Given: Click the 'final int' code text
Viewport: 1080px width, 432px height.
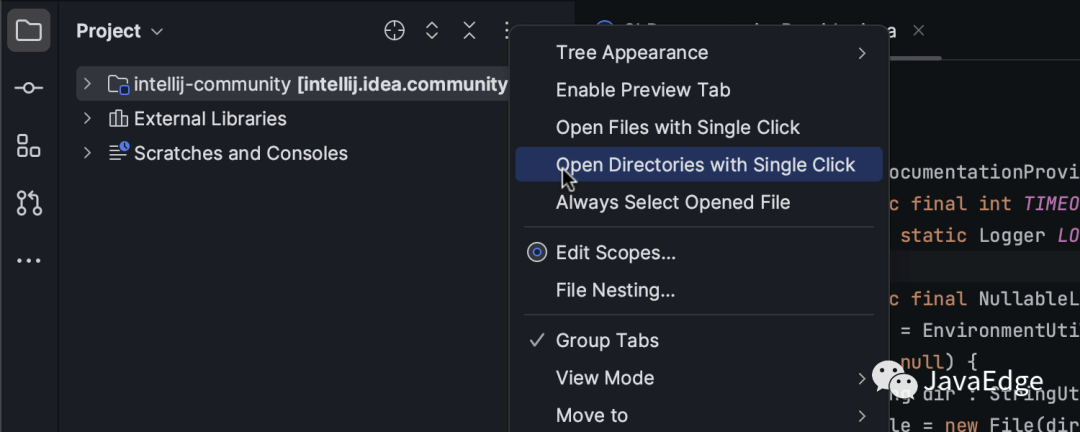Looking at the screenshot, I should [961, 203].
